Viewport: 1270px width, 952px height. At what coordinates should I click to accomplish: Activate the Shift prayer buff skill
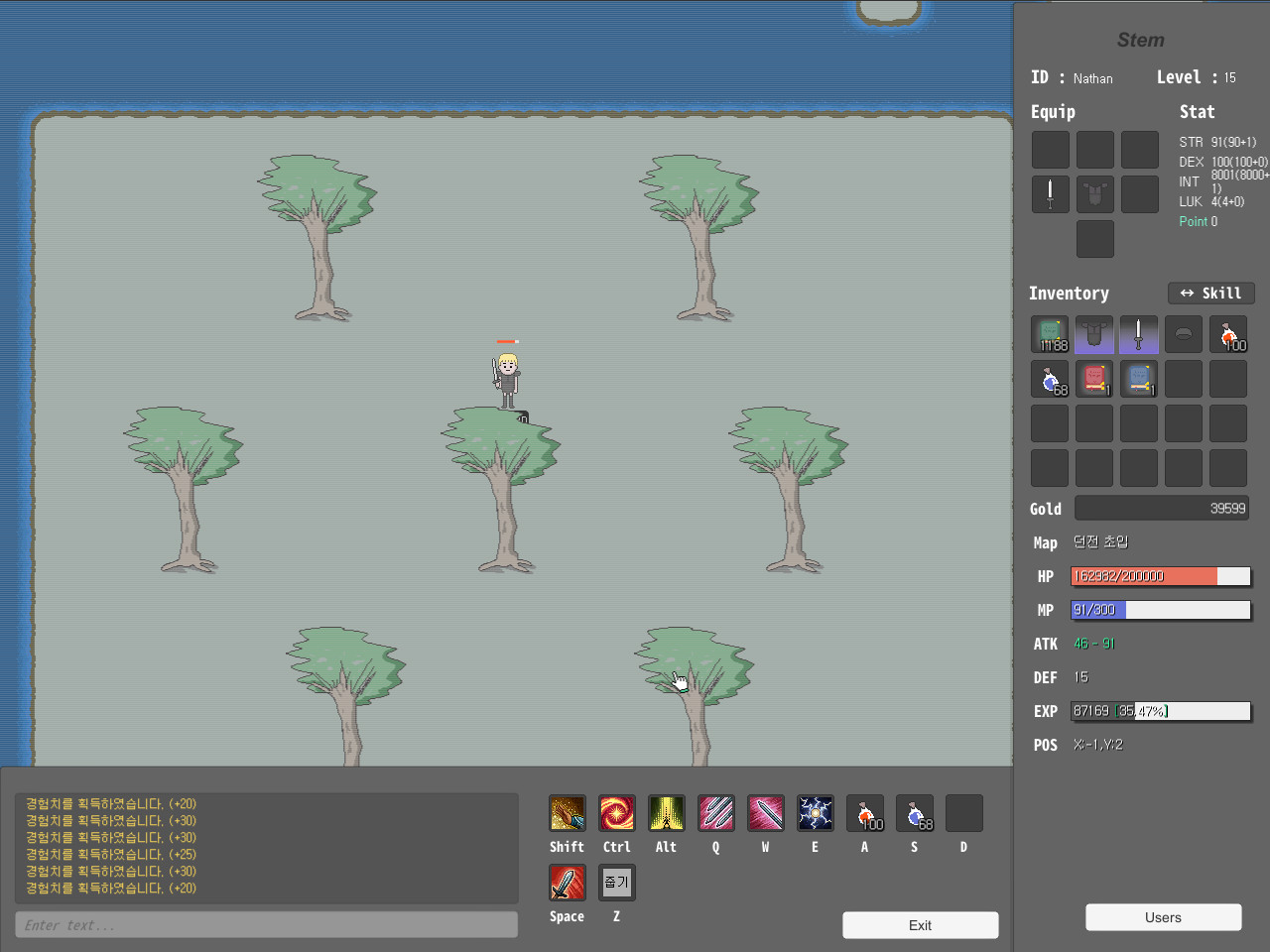tap(567, 812)
